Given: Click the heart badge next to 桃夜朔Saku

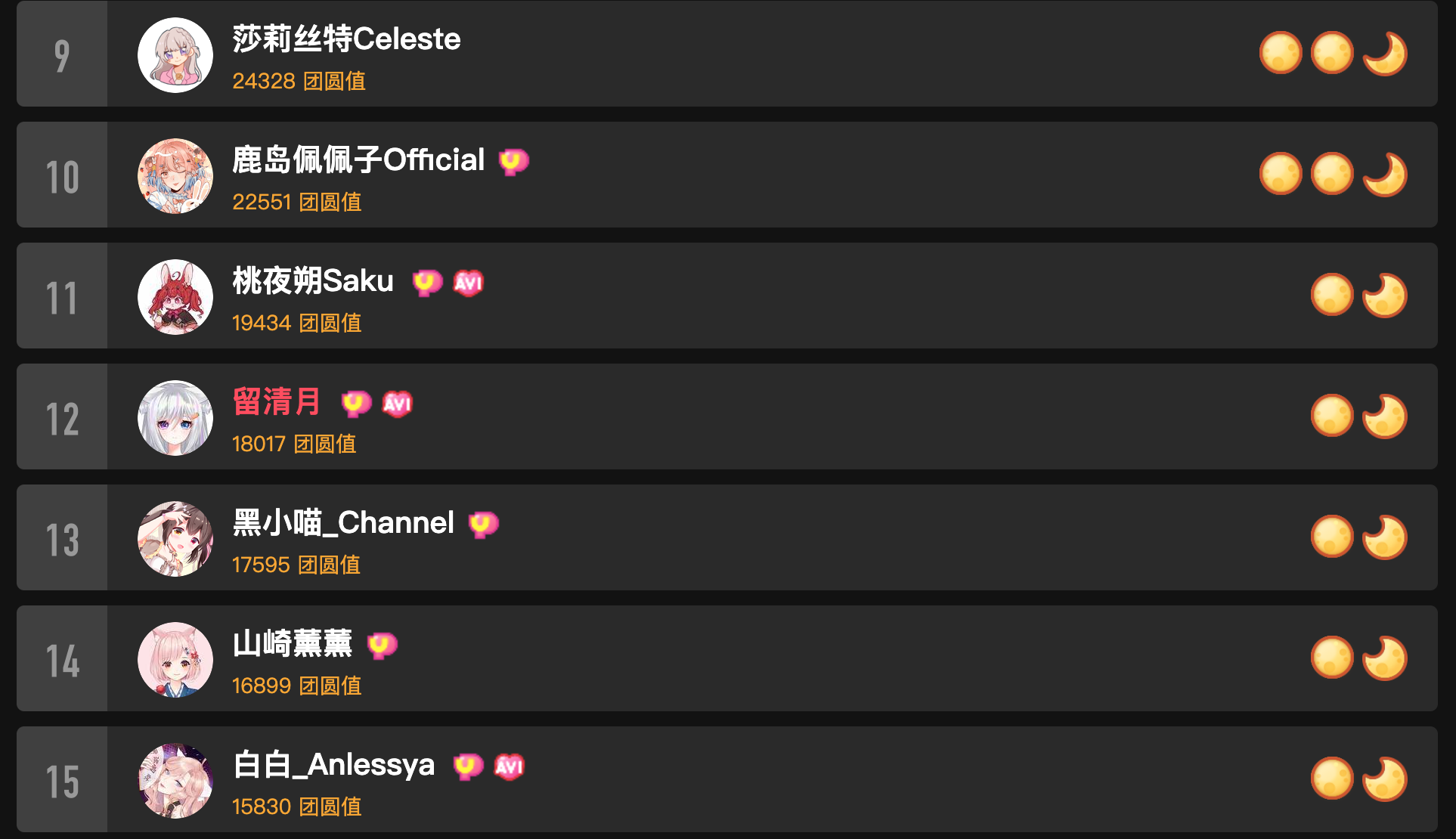Looking at the screenshot, I should (427, 283).
